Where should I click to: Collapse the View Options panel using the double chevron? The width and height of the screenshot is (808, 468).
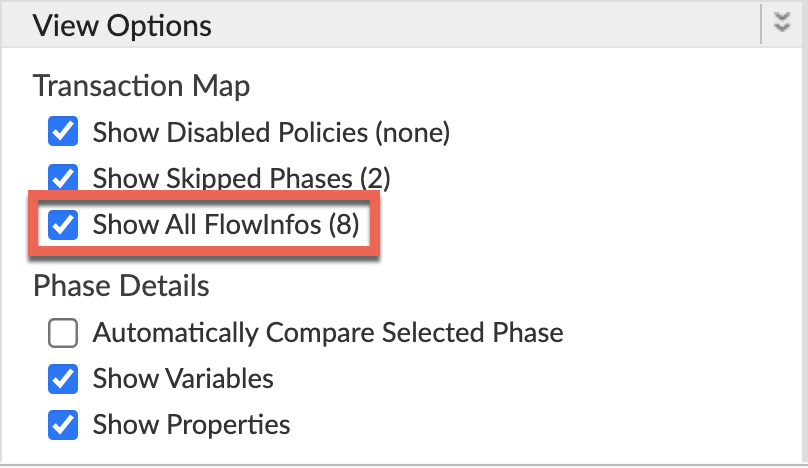pos(783,24)
